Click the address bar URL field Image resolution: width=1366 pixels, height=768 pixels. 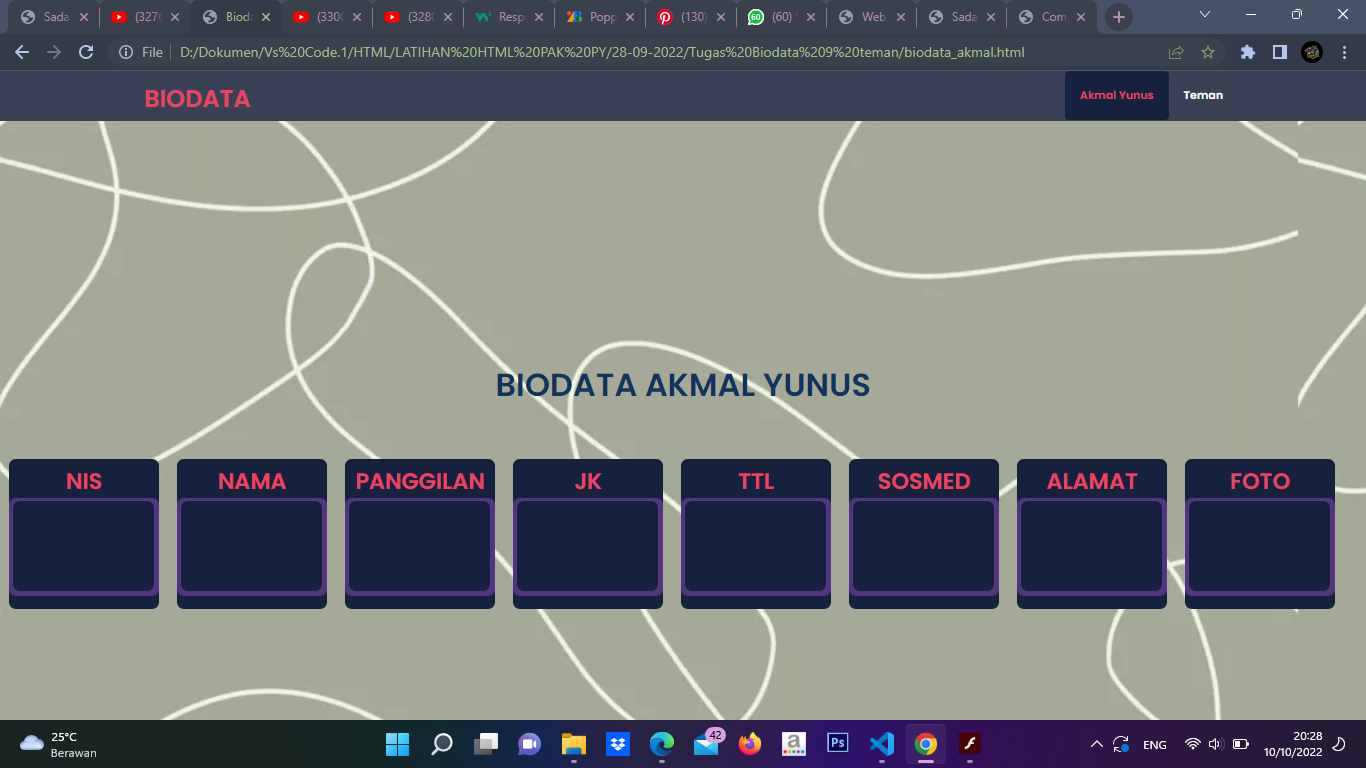(x=600, y=52)
